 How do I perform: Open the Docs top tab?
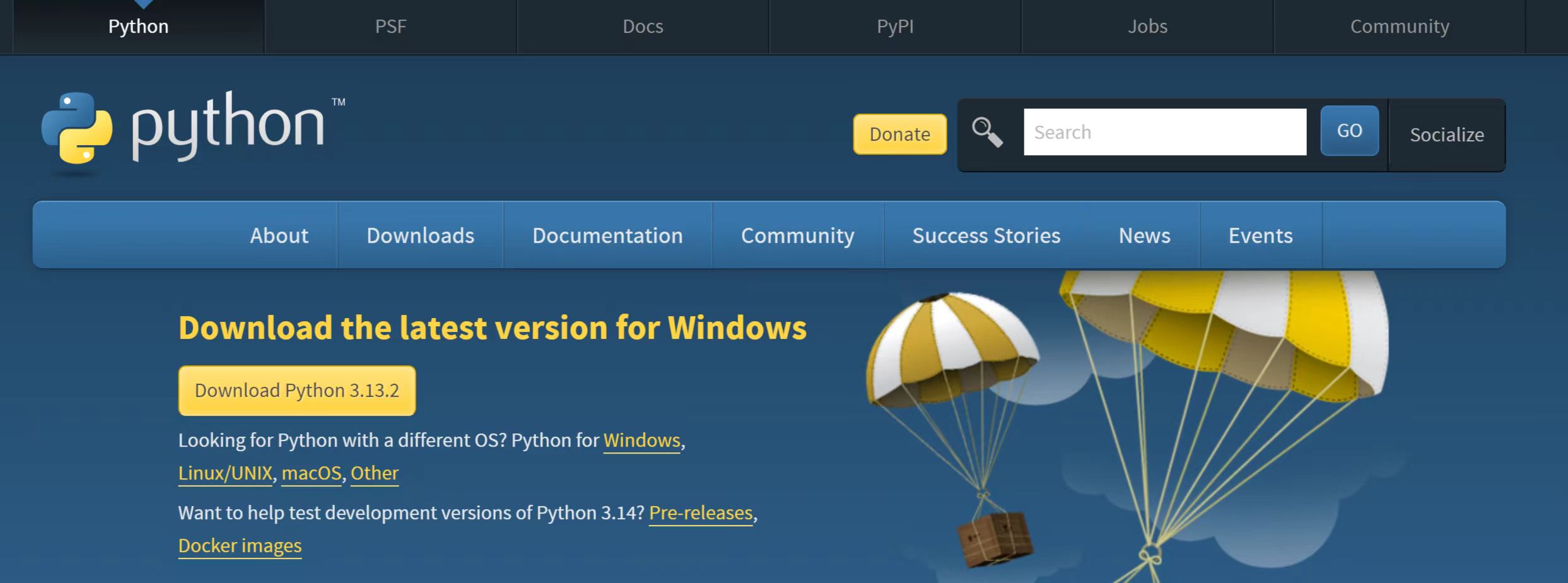pos(643,26)
